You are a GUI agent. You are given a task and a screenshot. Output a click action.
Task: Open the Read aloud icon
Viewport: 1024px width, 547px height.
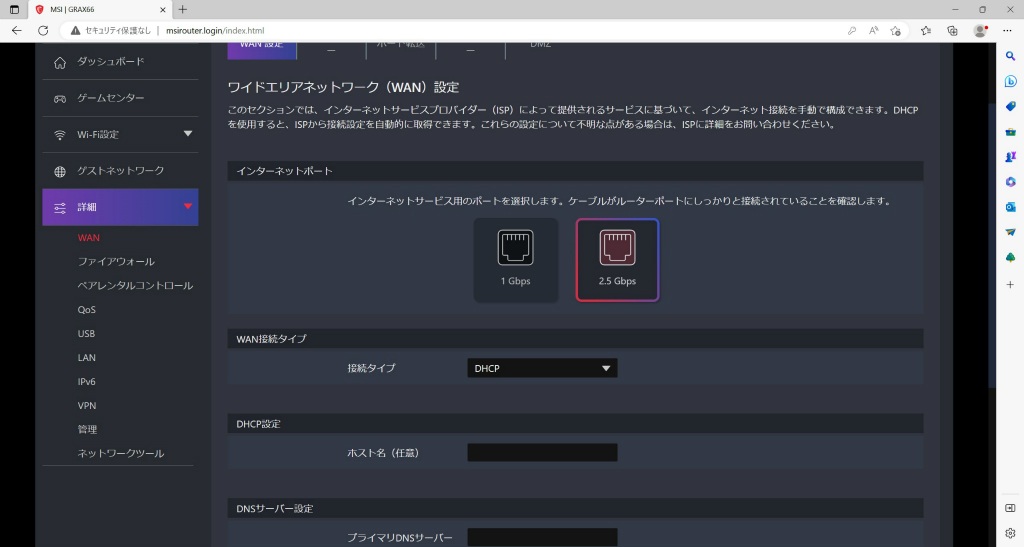[874, 31]
